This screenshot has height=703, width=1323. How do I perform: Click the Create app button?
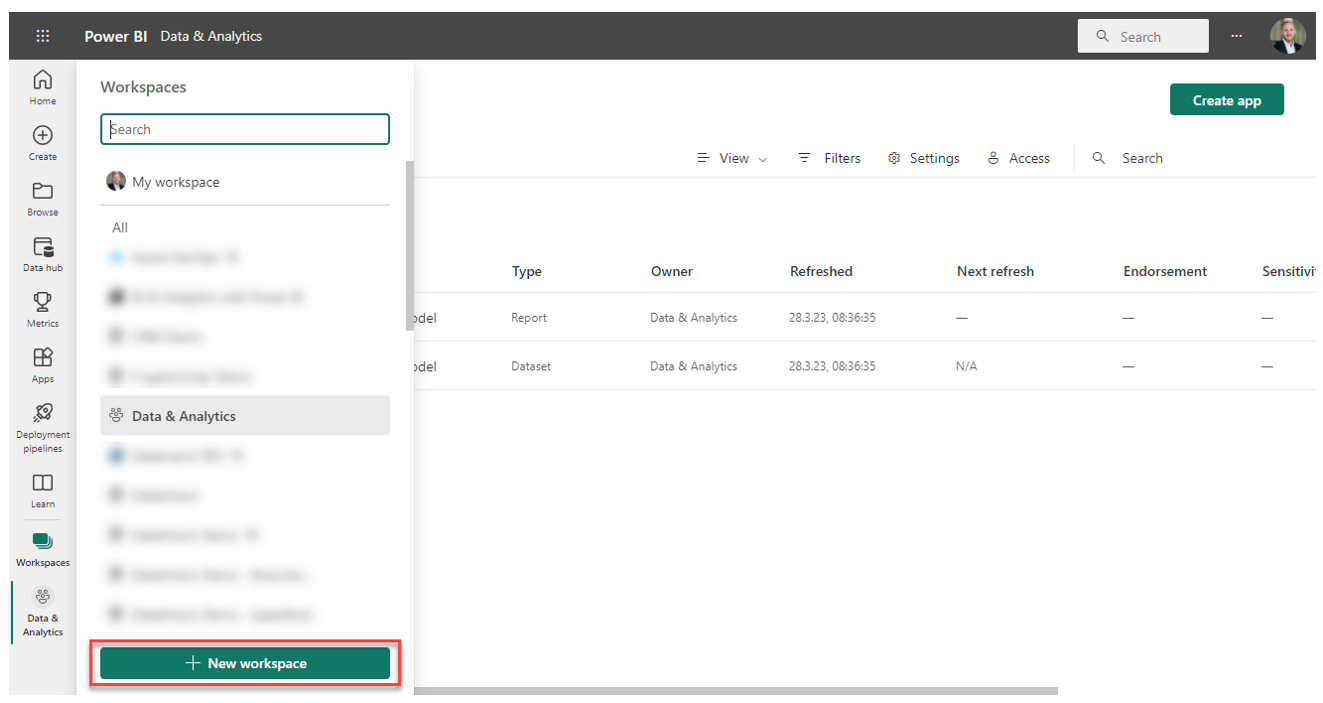(1227, 100)
